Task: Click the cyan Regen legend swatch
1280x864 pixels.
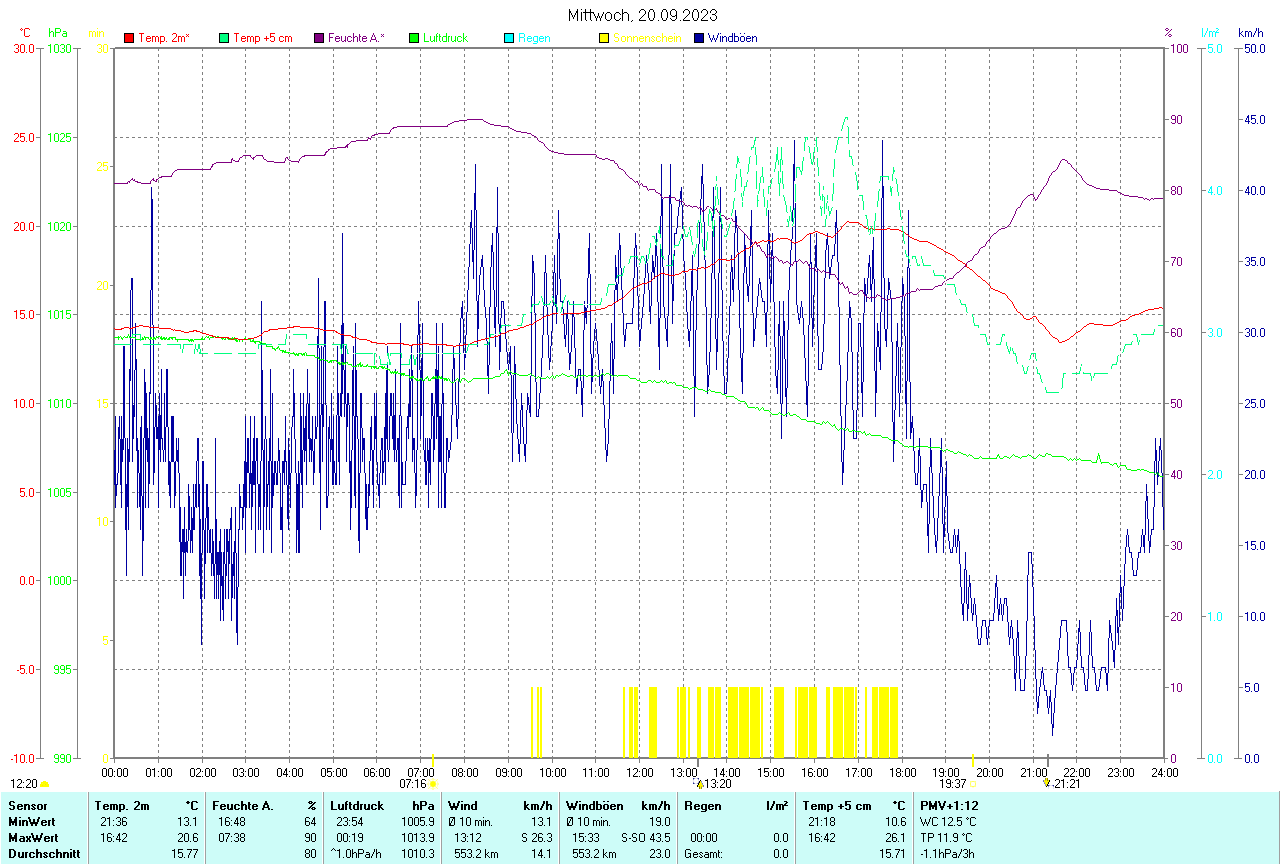Action: coord(508,38)
